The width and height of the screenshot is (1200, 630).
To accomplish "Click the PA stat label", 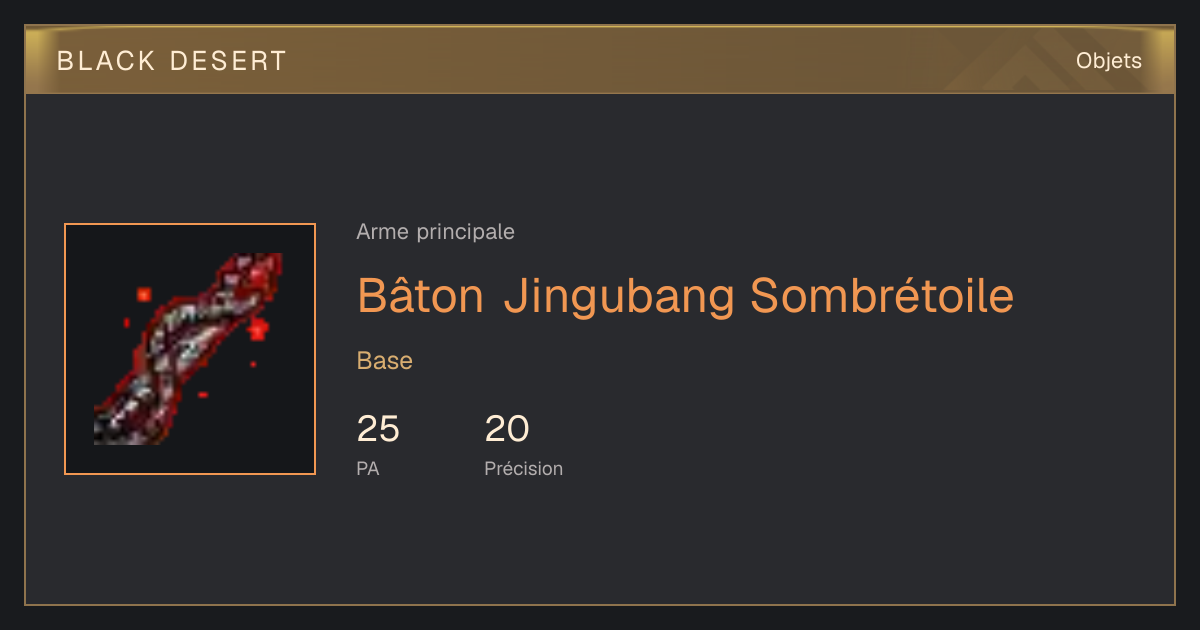I will click(x=367, y=468).
